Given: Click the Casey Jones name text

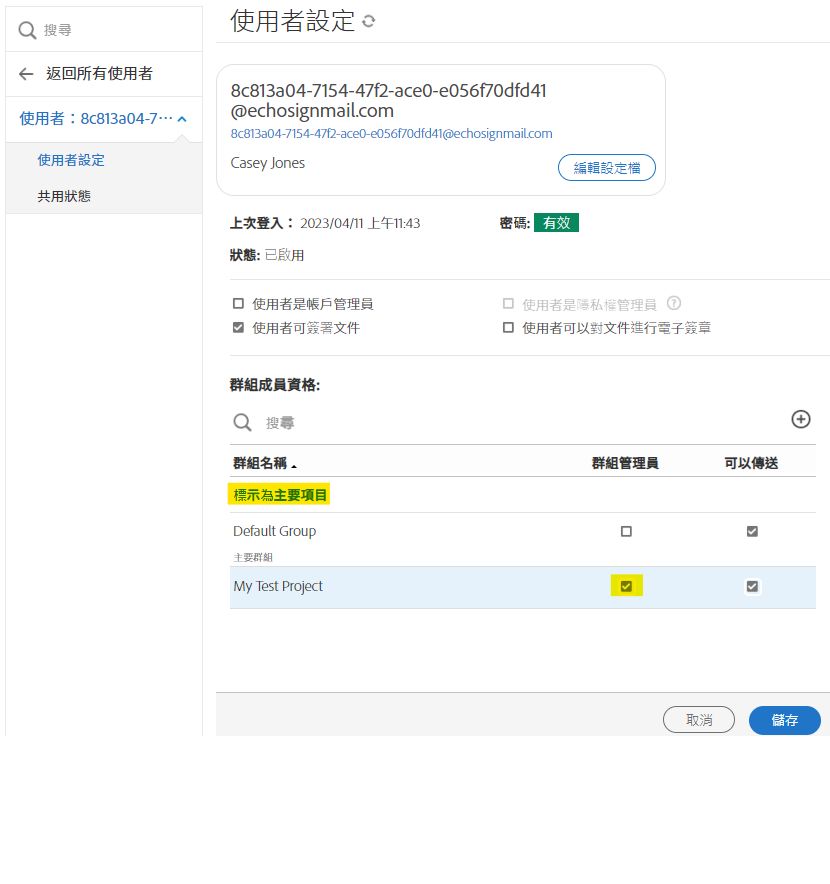Looking at the screenshot, I should coord(268,163).
